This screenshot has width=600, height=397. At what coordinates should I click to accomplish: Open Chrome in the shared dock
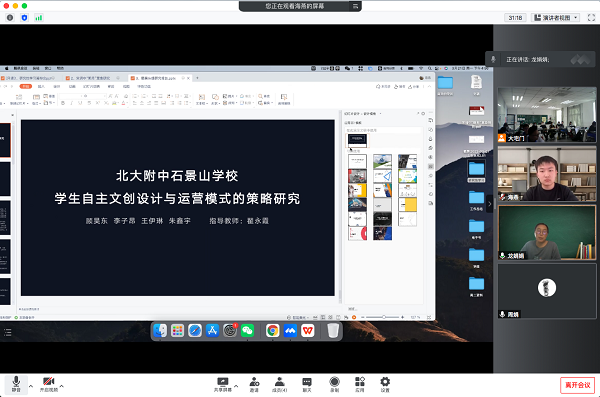pyautogui.click(x=272, y=330)
